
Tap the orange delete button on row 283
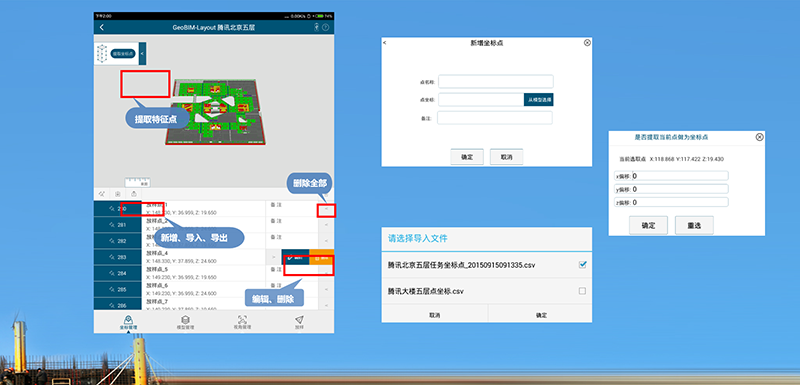point(322,257)
